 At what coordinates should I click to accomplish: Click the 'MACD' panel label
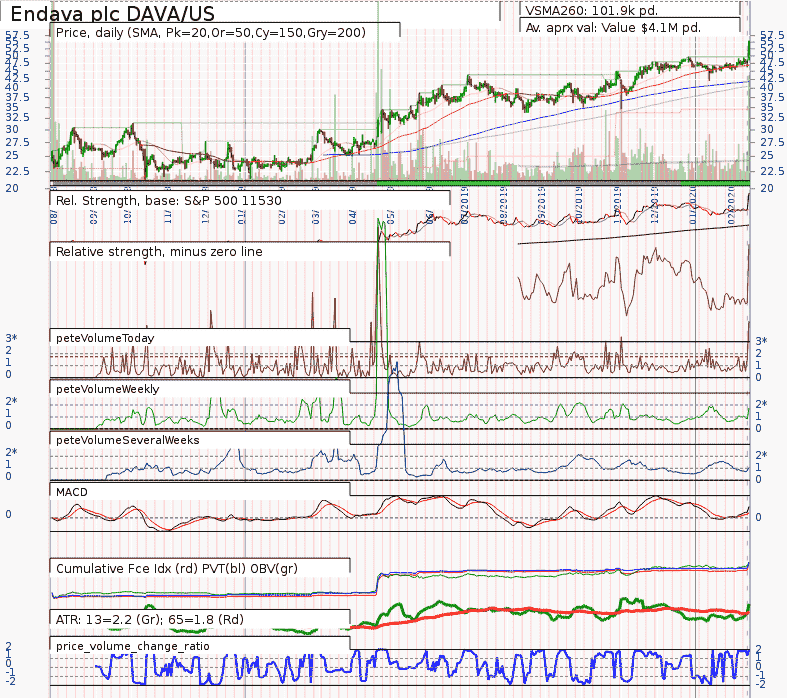coord(72,492)
